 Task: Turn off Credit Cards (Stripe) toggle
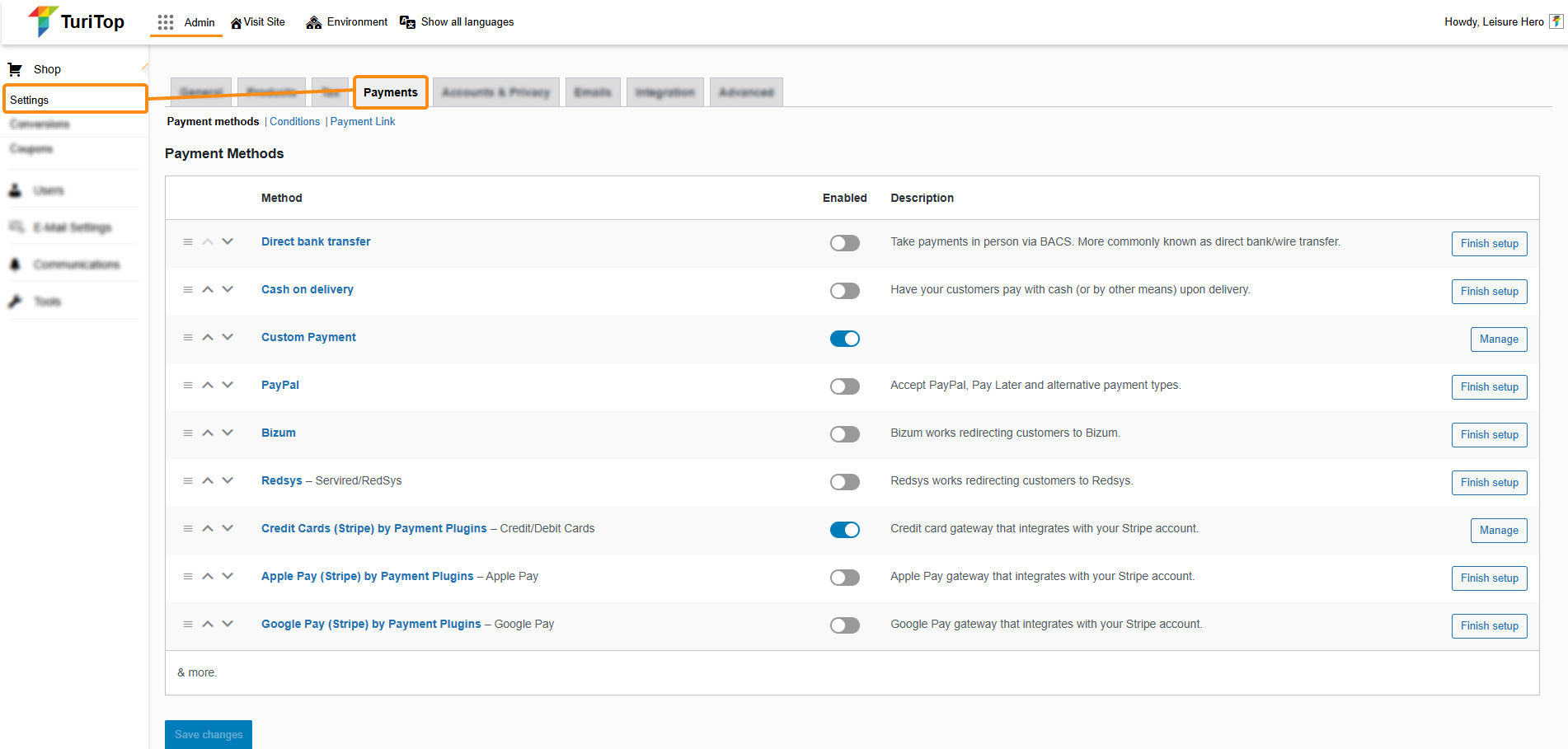(x=844, y=530)
